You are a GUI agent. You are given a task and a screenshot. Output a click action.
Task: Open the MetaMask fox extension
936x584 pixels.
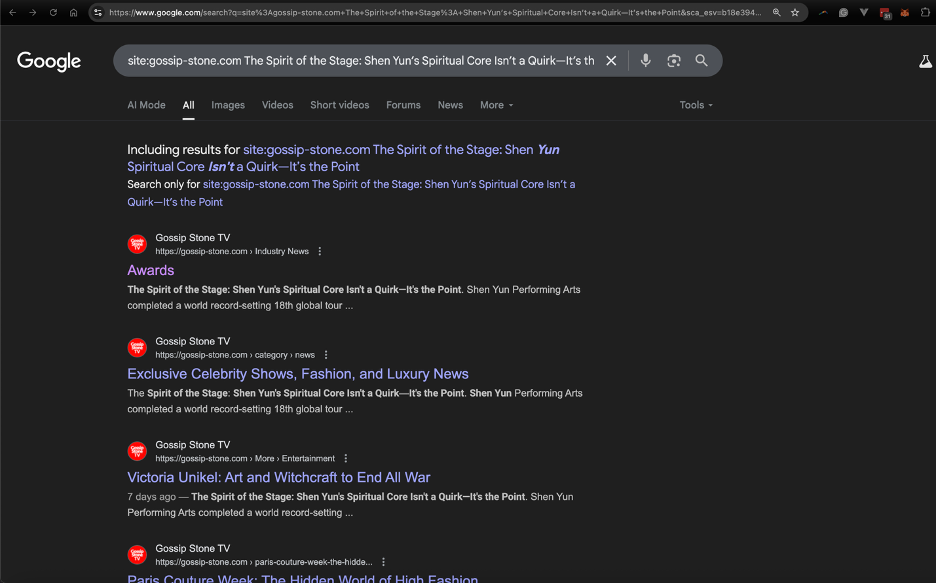(x=905, y=12)
